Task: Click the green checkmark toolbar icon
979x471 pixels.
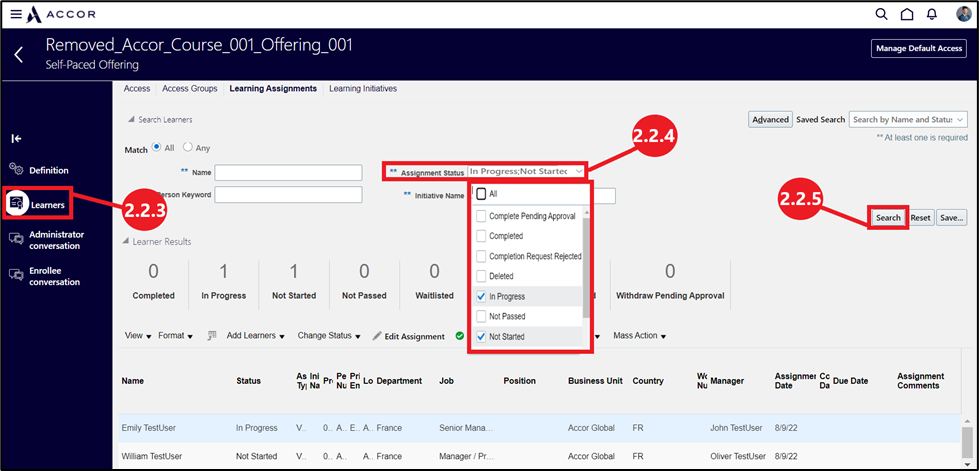Action: click(460, 335)
